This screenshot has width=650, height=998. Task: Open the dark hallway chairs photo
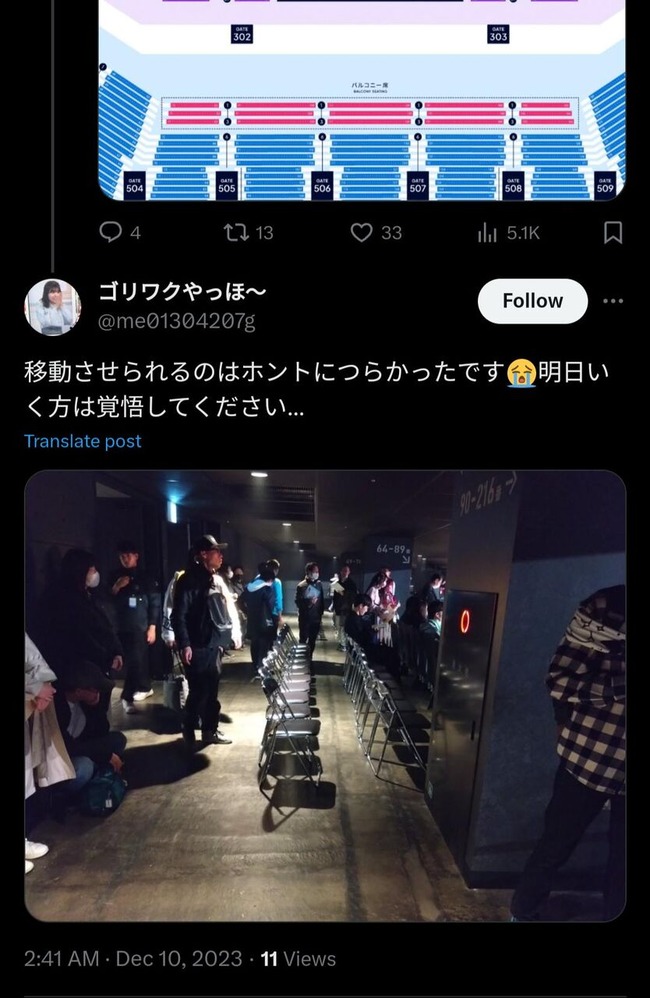pos(325,696)
